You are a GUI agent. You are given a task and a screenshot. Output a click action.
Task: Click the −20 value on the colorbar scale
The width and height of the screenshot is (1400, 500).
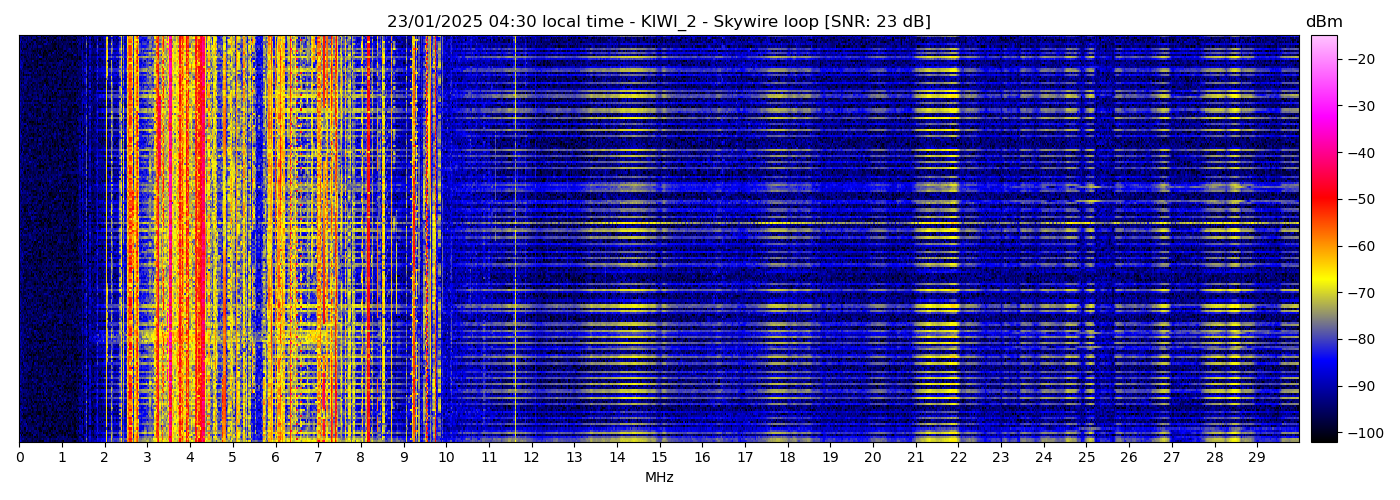[x=1360, y=59]
